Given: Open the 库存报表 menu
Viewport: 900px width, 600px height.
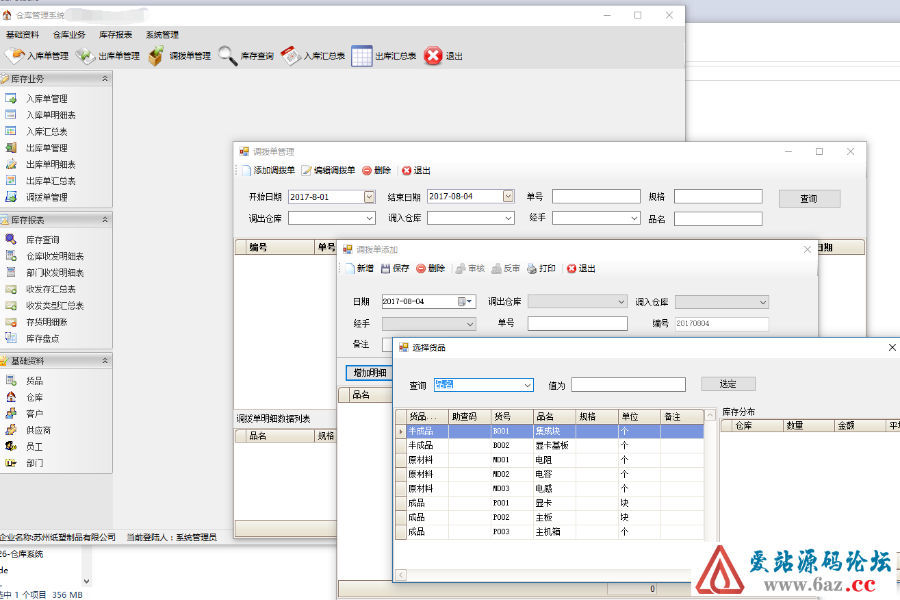Looking at the screenshot, I should [x=115, y=35].
